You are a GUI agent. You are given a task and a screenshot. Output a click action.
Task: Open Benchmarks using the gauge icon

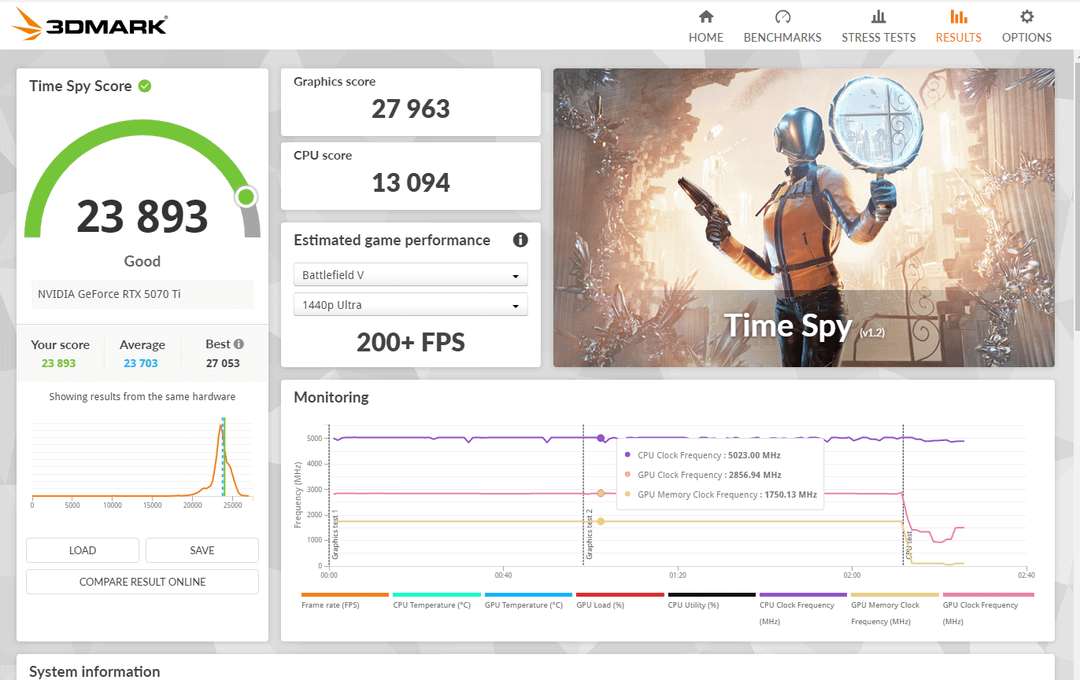point(782,17)
